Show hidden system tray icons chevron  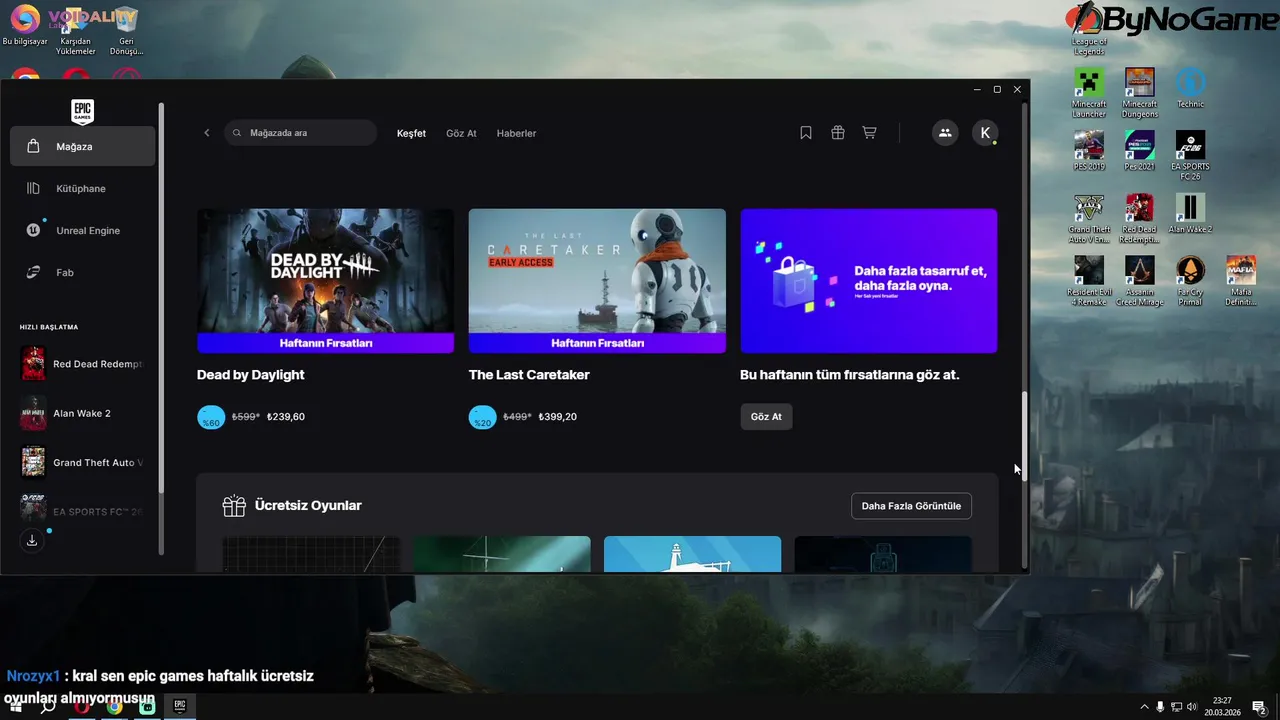tap(1145, 707)
